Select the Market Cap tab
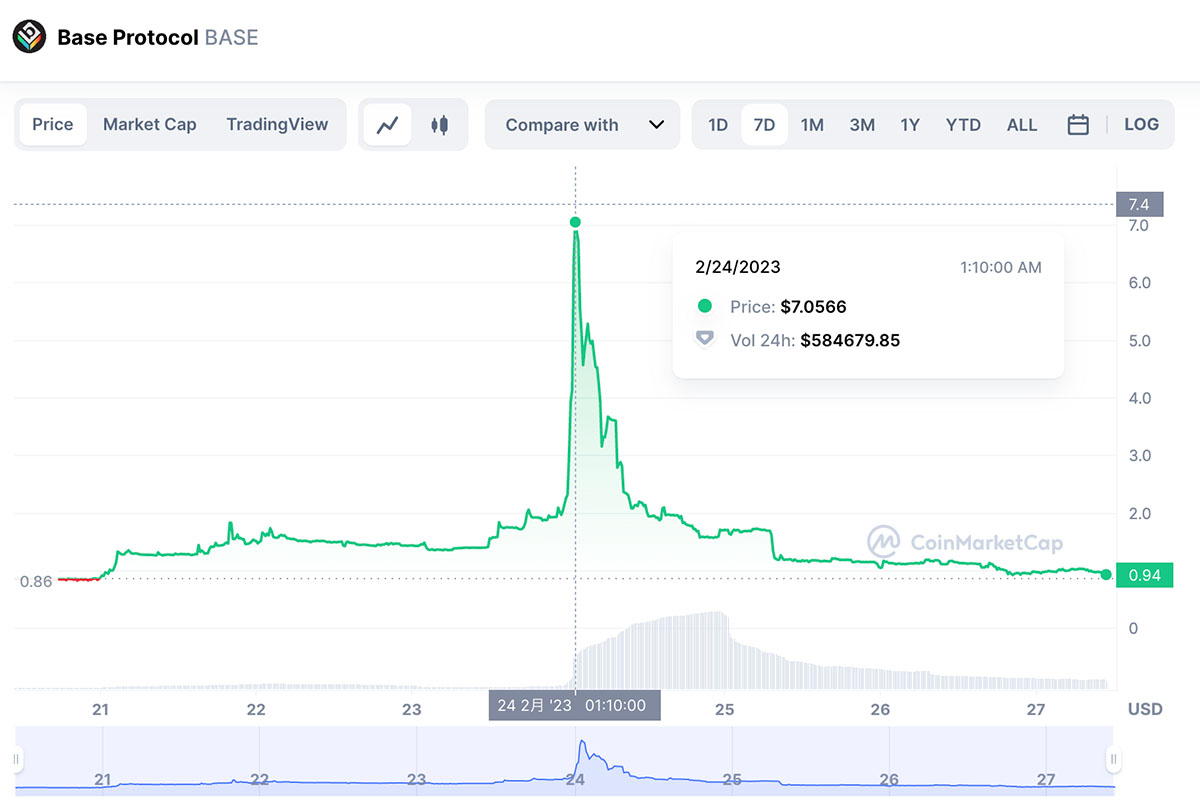Image resolution: width=1200 pixels, height=806 pixels. (x=150, y=125)
